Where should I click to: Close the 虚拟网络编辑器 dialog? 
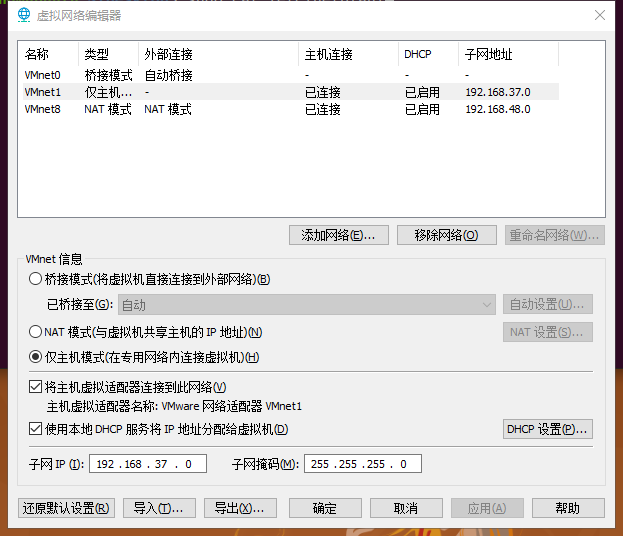[x=600, y=15]
